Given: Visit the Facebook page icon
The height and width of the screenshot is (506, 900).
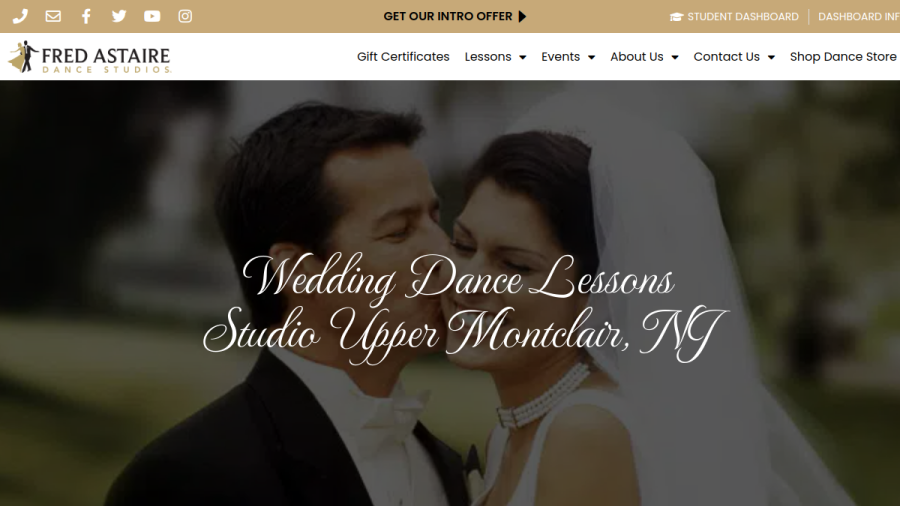Looking at the screenshot, I should pos(86,16).
